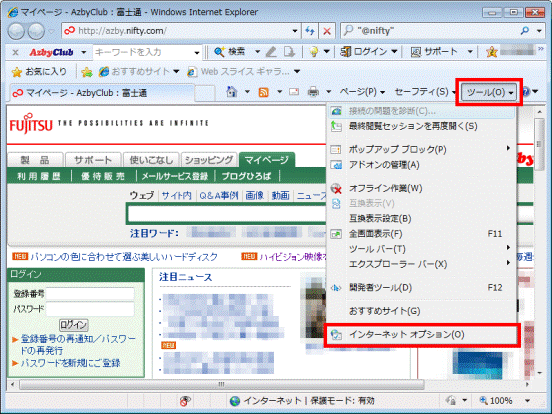Click the light bulb toolbar icon
Viewport: 552px width, 414px height.
point(313,52)
